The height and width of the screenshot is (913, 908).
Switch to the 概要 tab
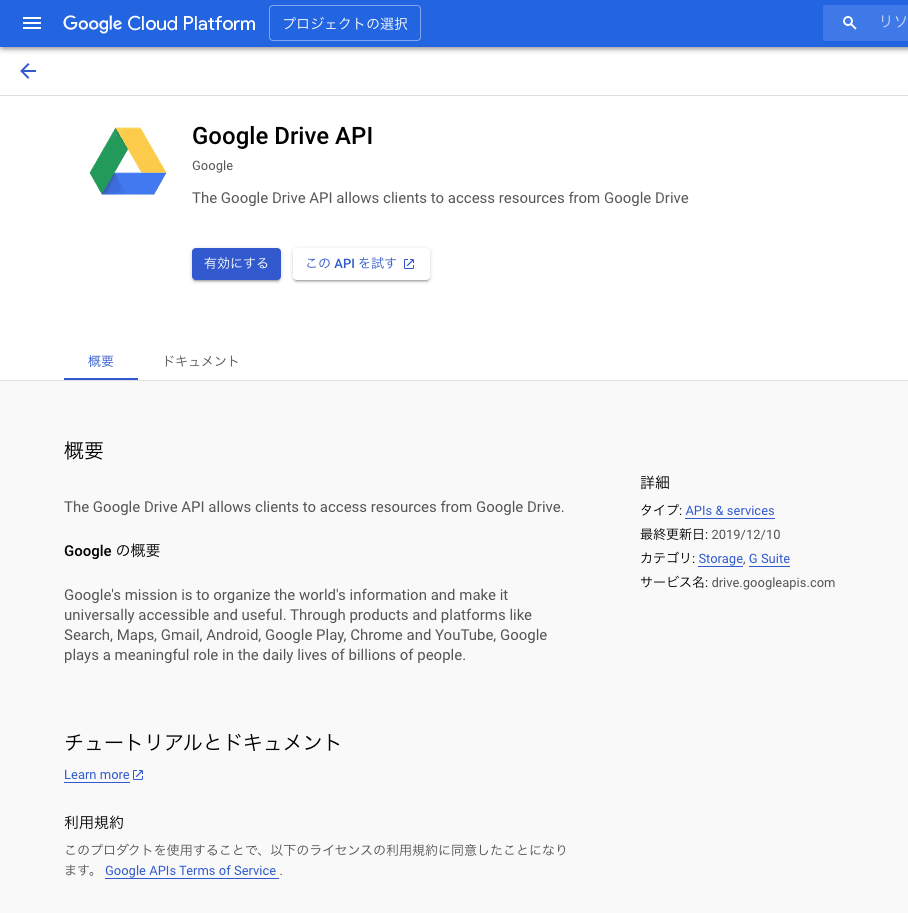pos(101,361)
